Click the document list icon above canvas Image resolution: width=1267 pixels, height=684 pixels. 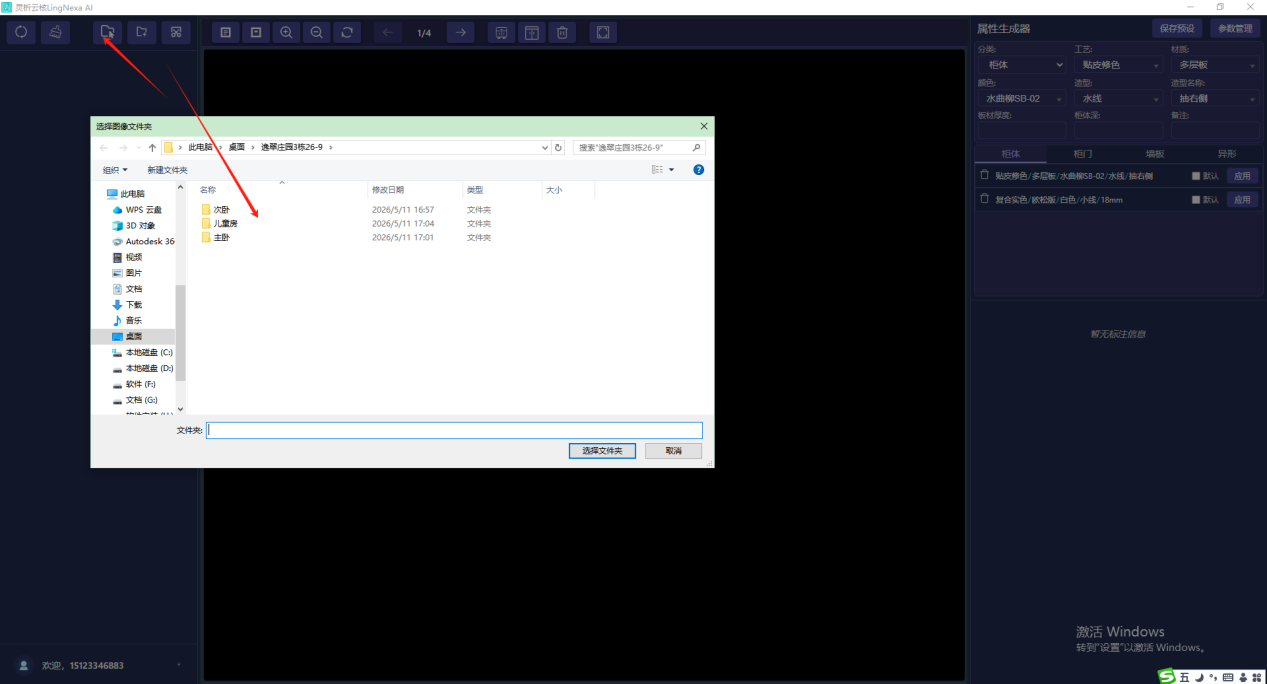[x=226, y=33]
